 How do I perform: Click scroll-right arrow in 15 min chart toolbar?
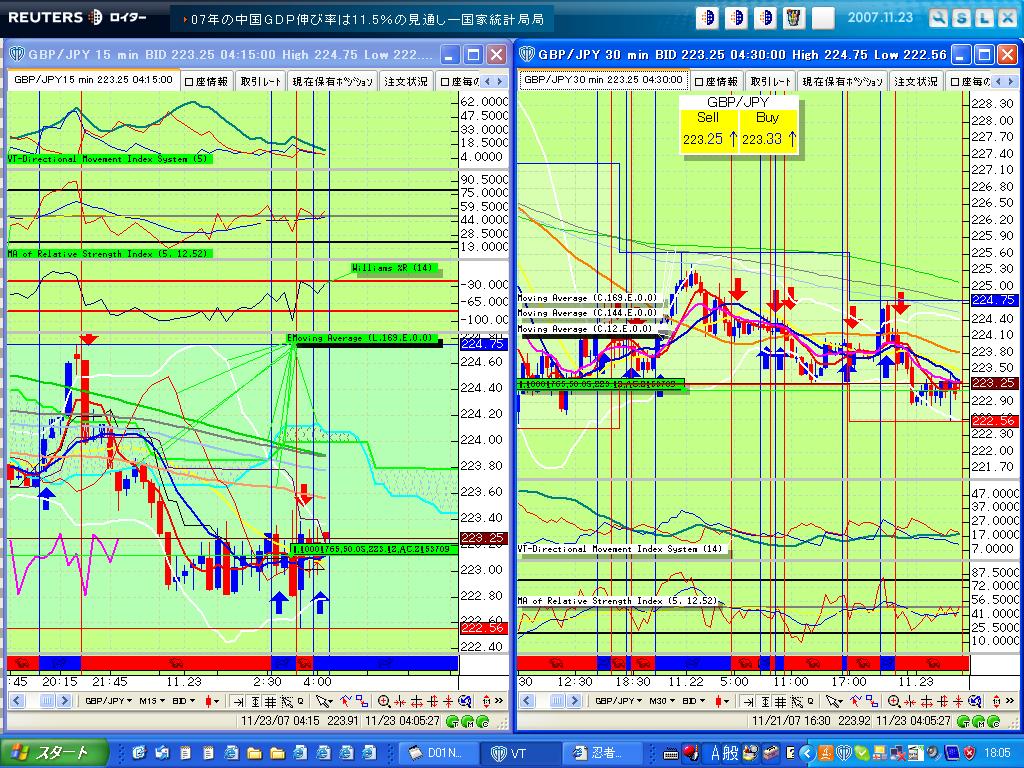[65, 701]
